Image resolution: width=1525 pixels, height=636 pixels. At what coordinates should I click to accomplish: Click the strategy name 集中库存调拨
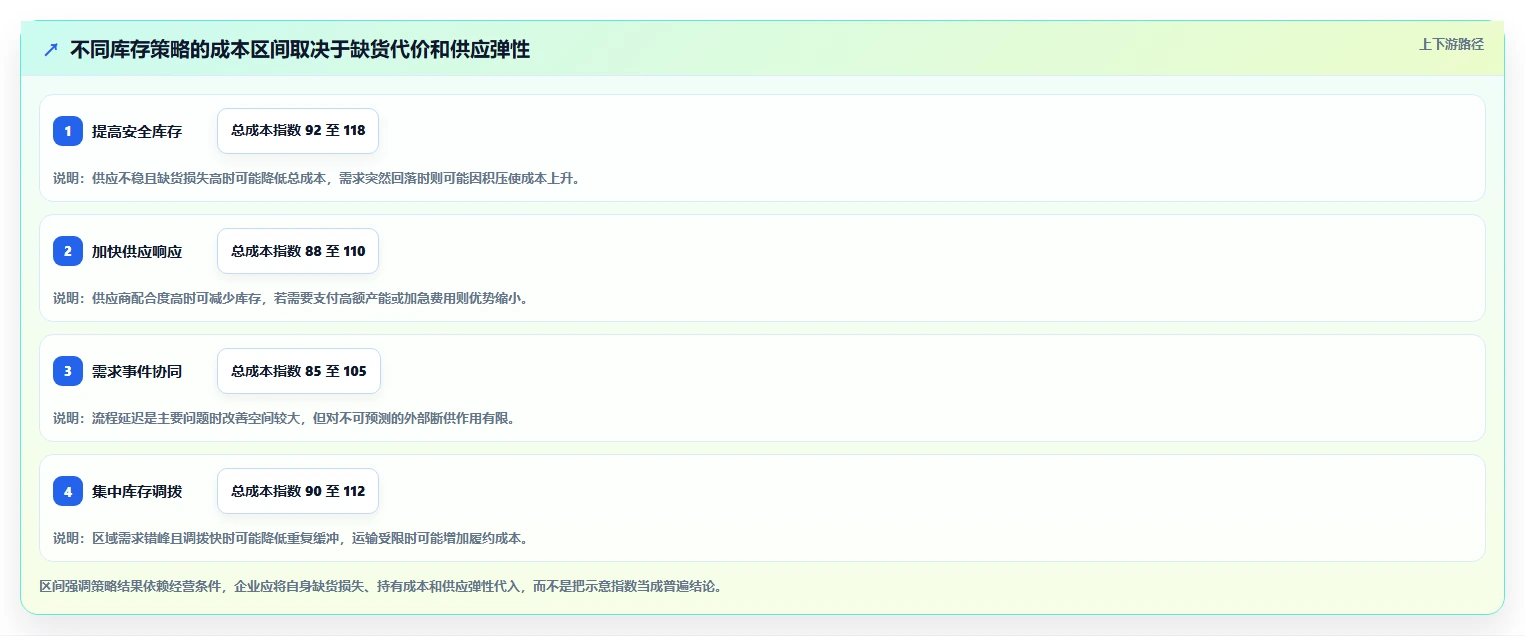[137, 491]
